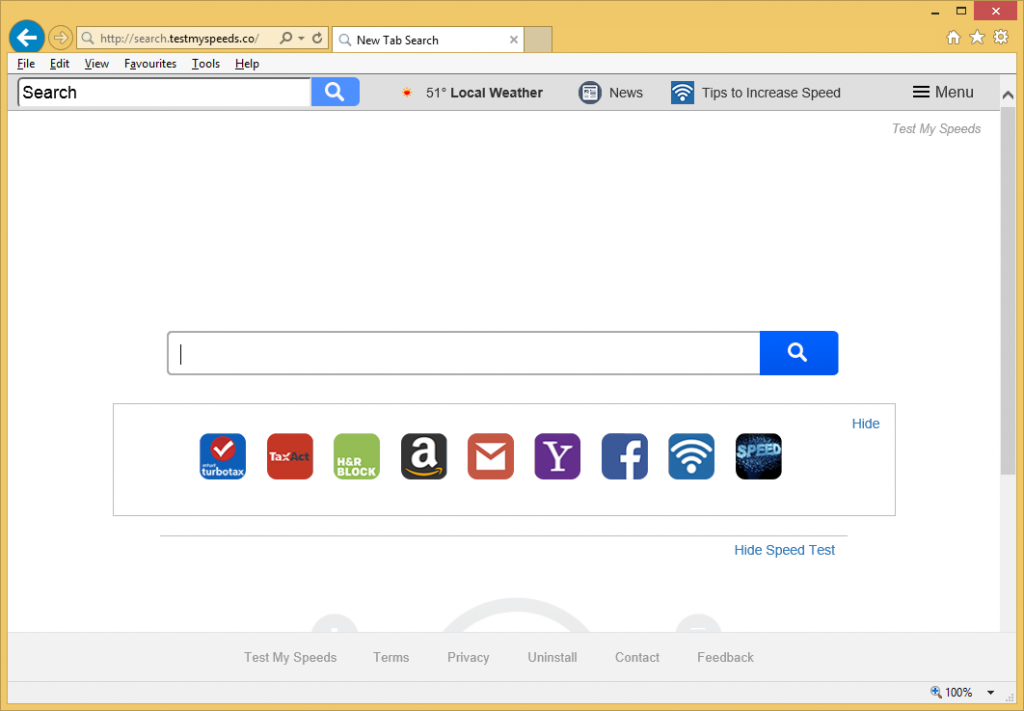1024x711 pixels.
Task: Open the File menu
Action: (x=26, y=63)
